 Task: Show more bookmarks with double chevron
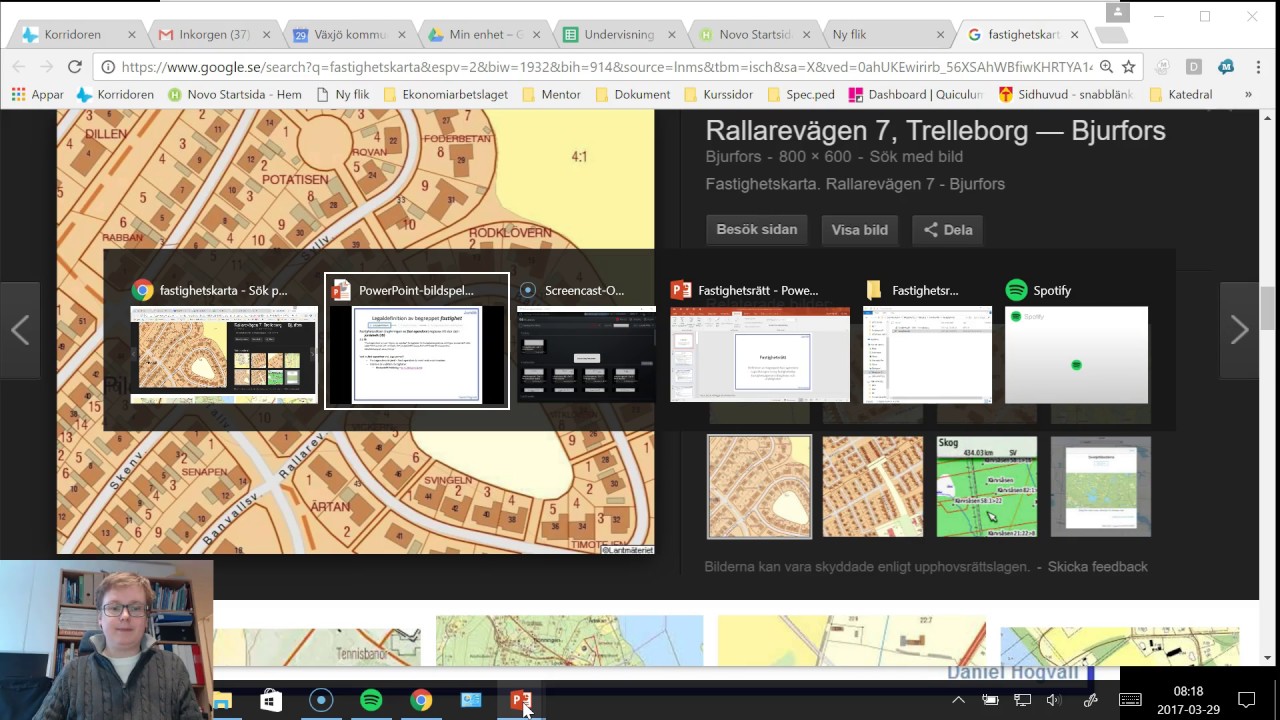click(1248, 95)
